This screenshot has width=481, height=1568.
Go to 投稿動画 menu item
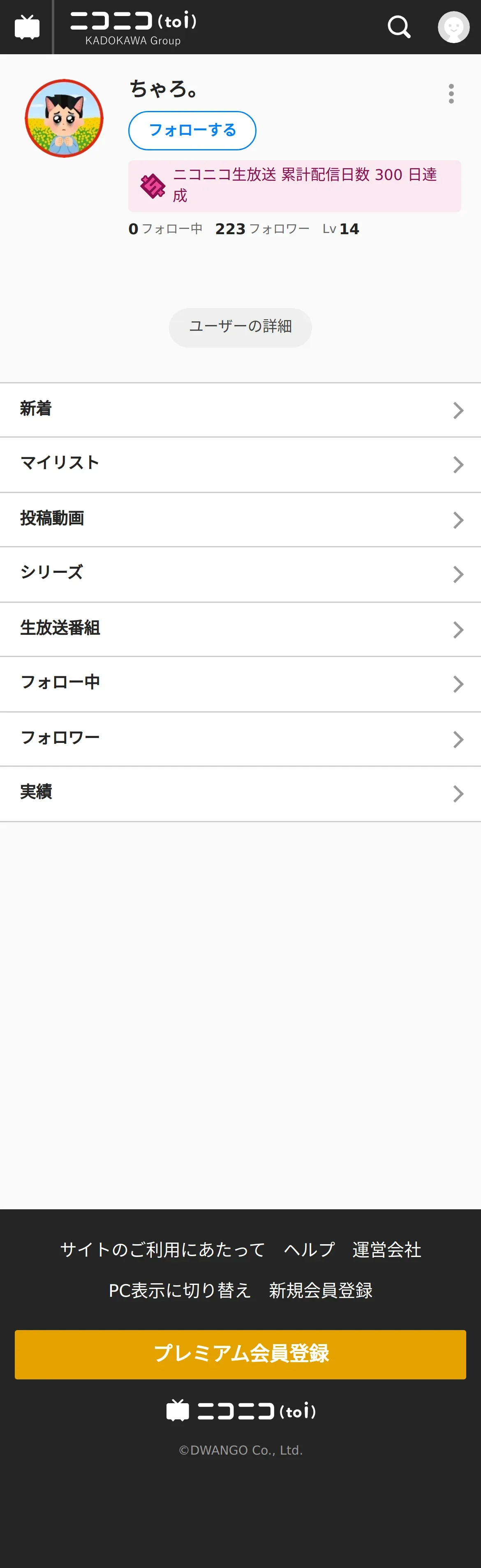[52, 519]
